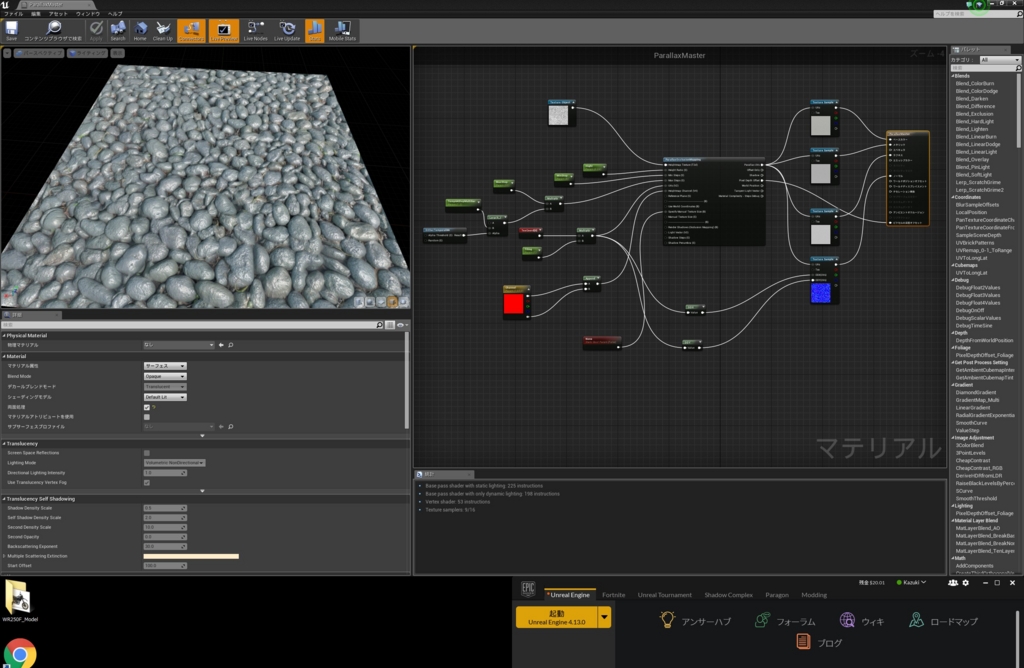Open the Wiki globe icon in the launcher
This screenshot has height=668, width=1024.
coord(847,620)
